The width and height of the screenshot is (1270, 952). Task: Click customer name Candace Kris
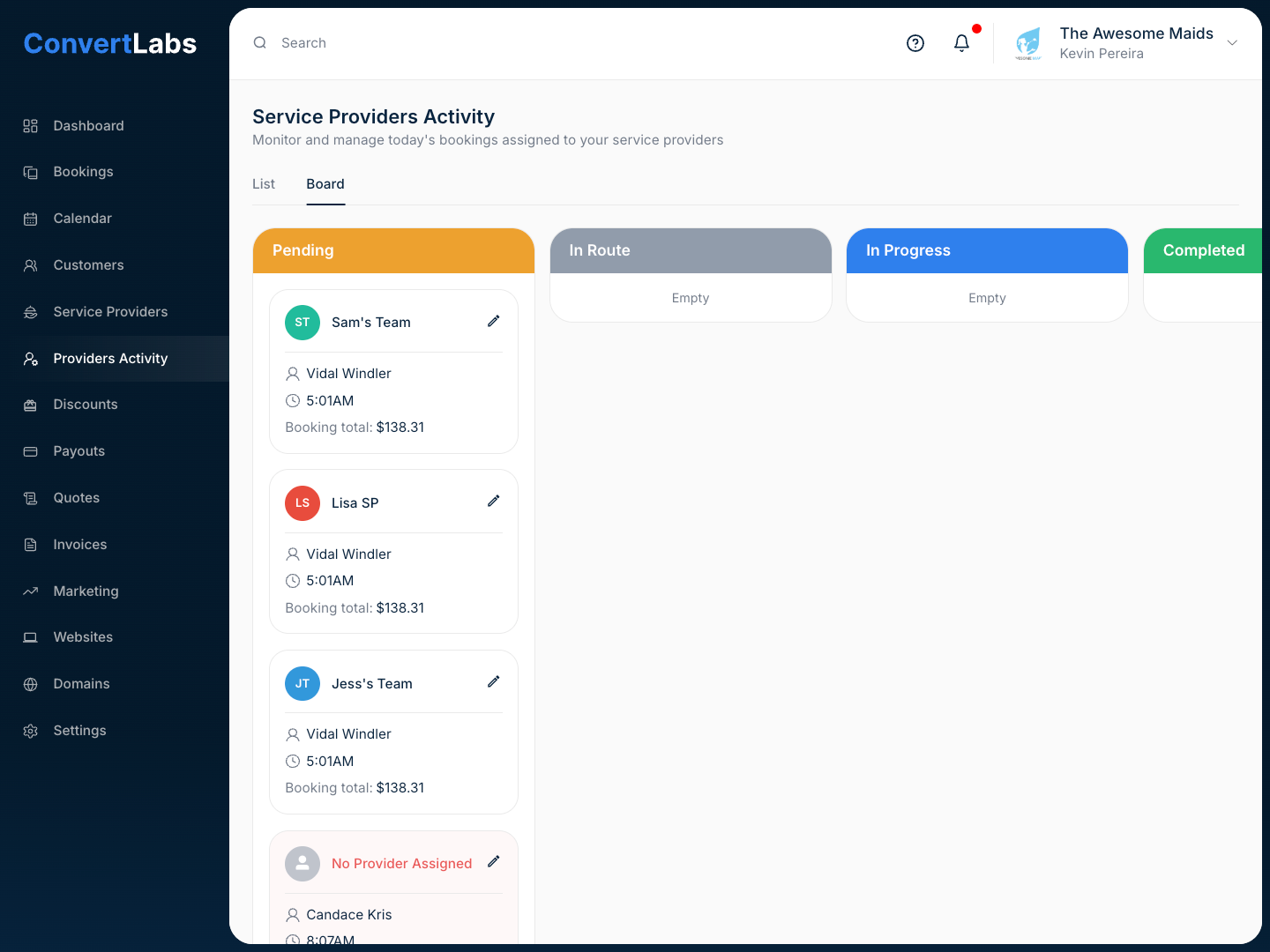pos(349,915)
